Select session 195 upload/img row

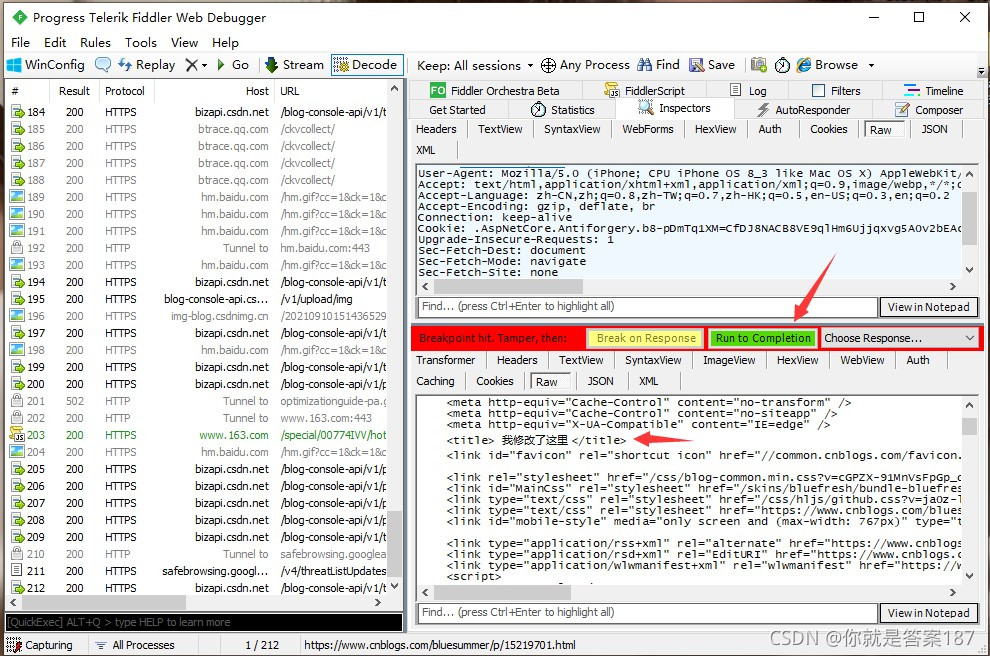[x=198, y=299]
